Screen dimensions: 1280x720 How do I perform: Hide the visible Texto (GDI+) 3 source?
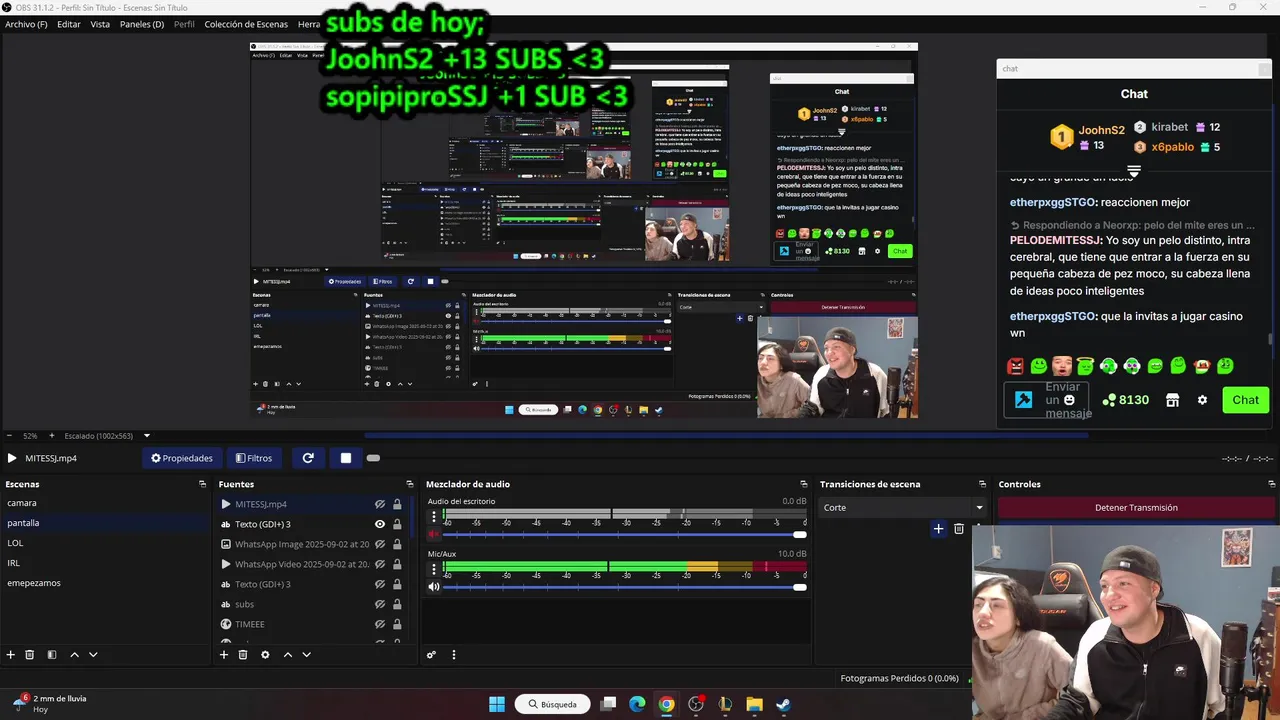pyautogui.click(x=380, y=524)
